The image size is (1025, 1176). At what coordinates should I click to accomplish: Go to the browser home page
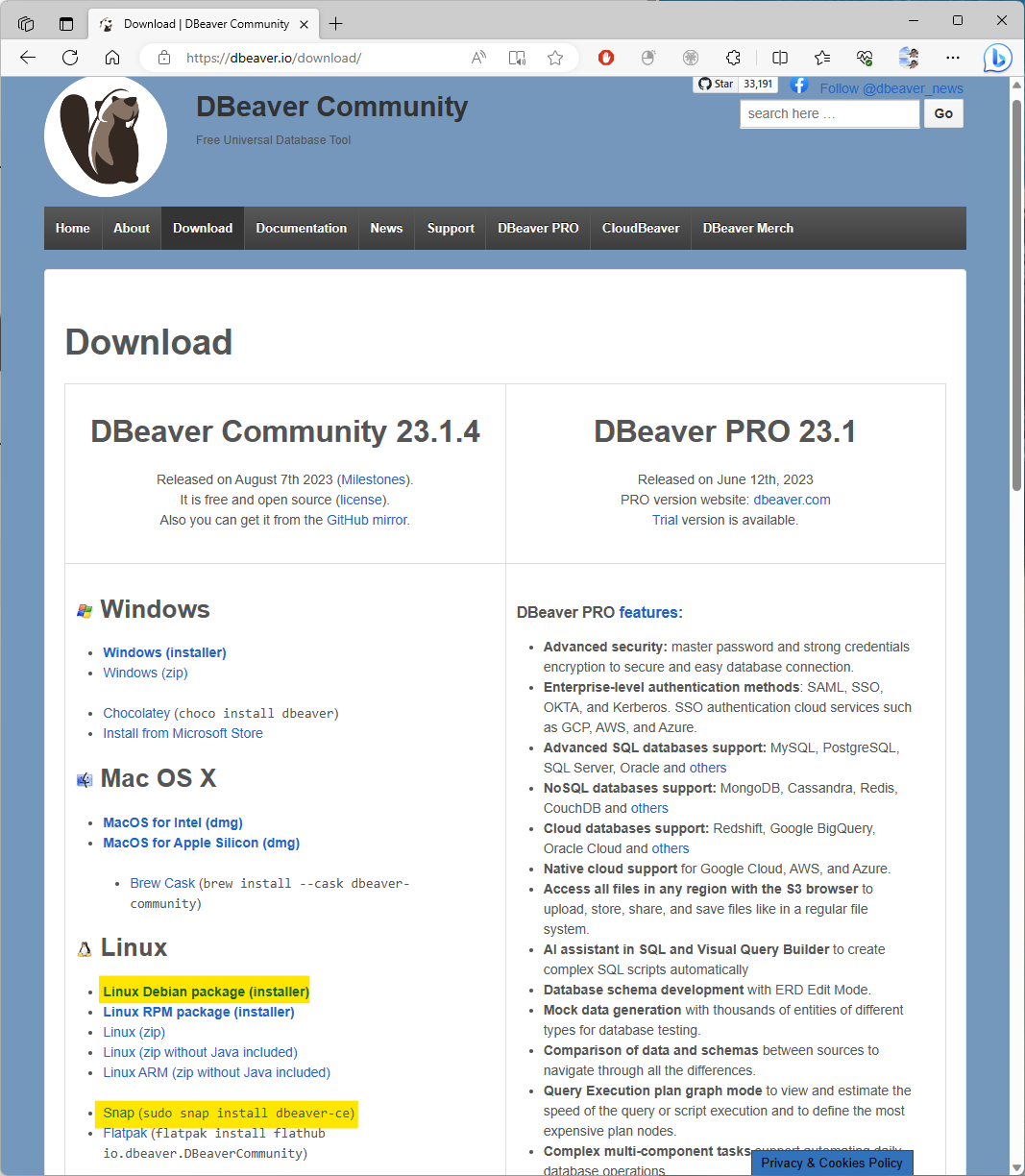112,58
